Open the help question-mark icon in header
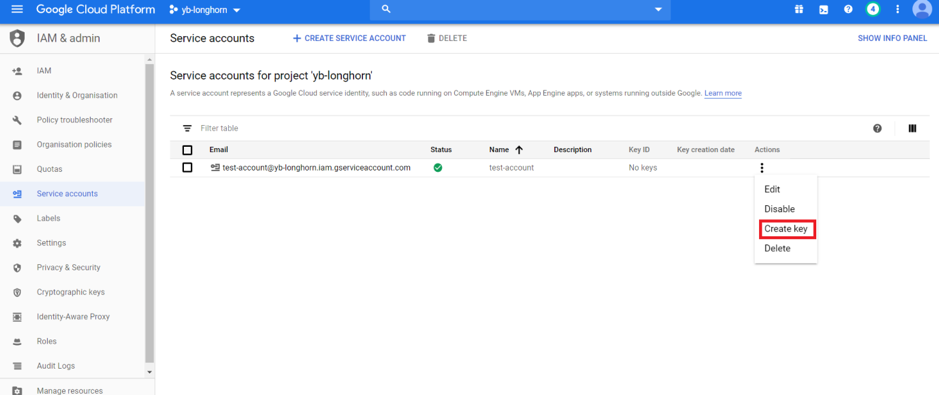 coord(848,10)
